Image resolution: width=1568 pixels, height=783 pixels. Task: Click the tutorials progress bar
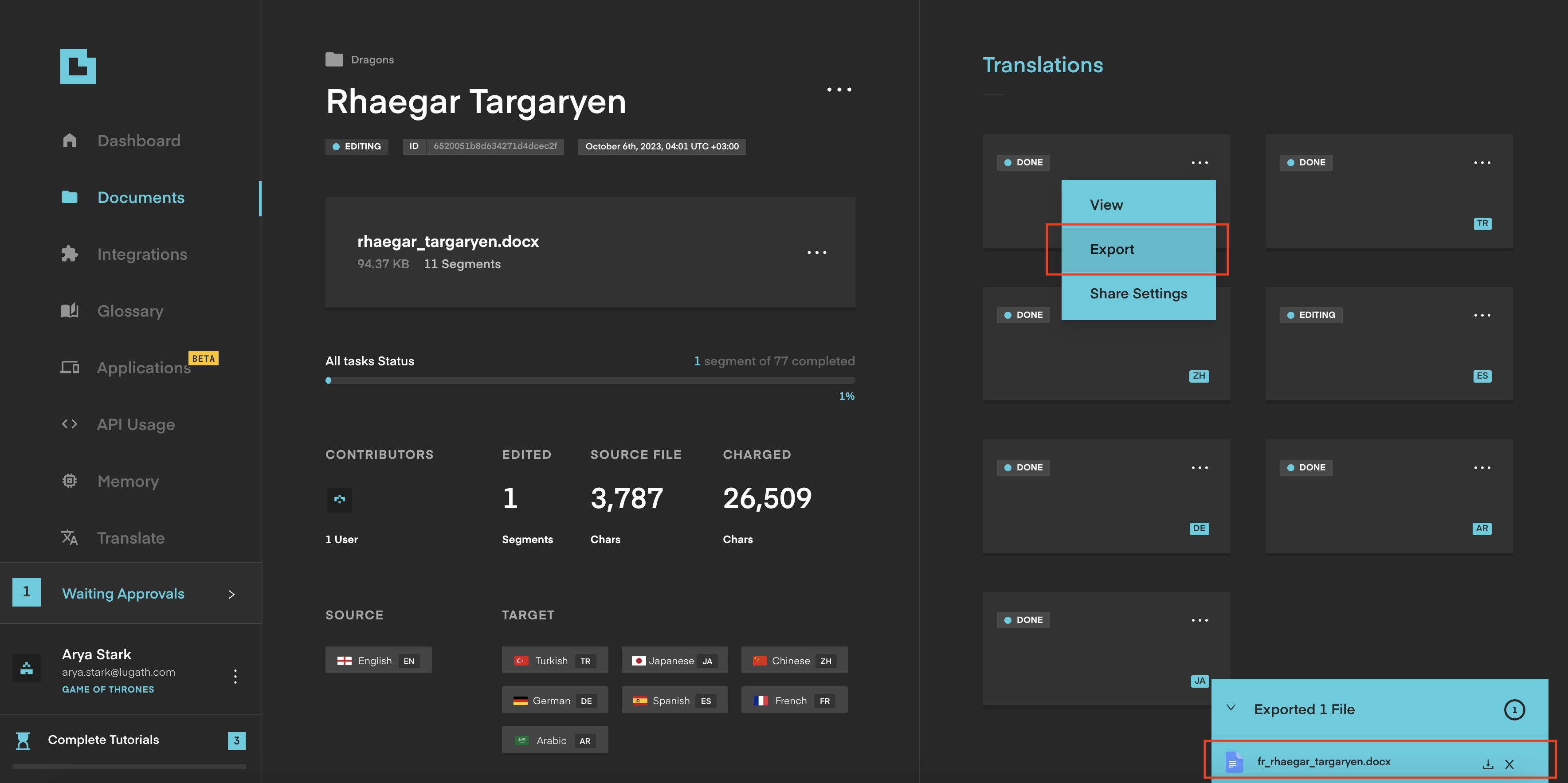pos(129,767)
